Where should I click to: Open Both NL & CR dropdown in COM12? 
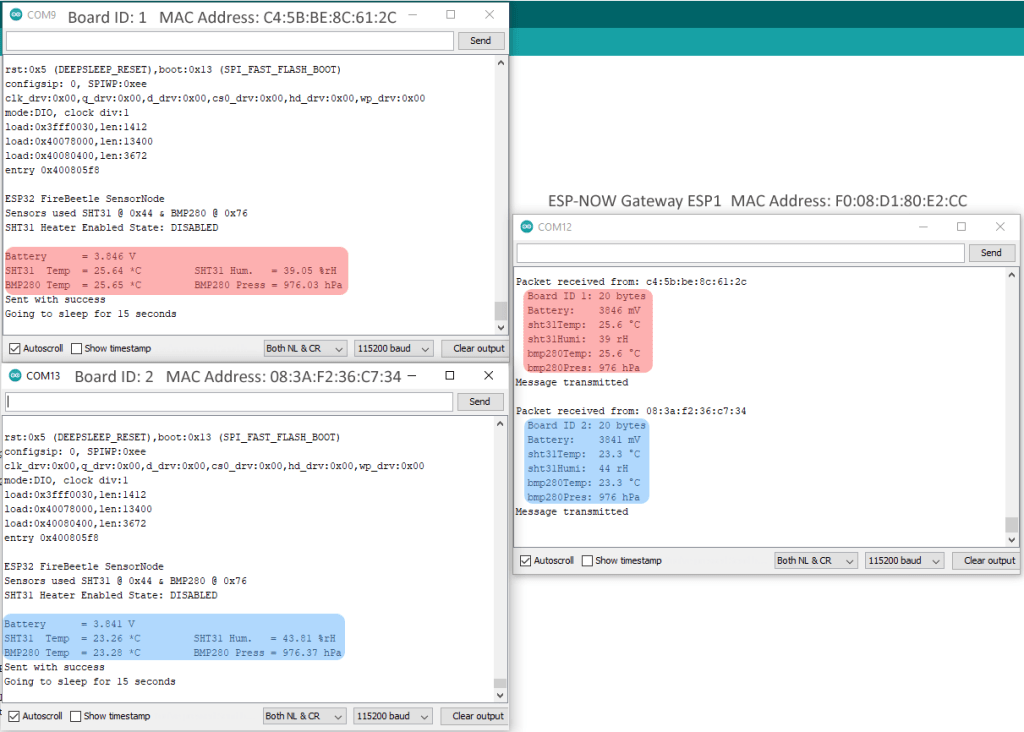coord(815,561)
